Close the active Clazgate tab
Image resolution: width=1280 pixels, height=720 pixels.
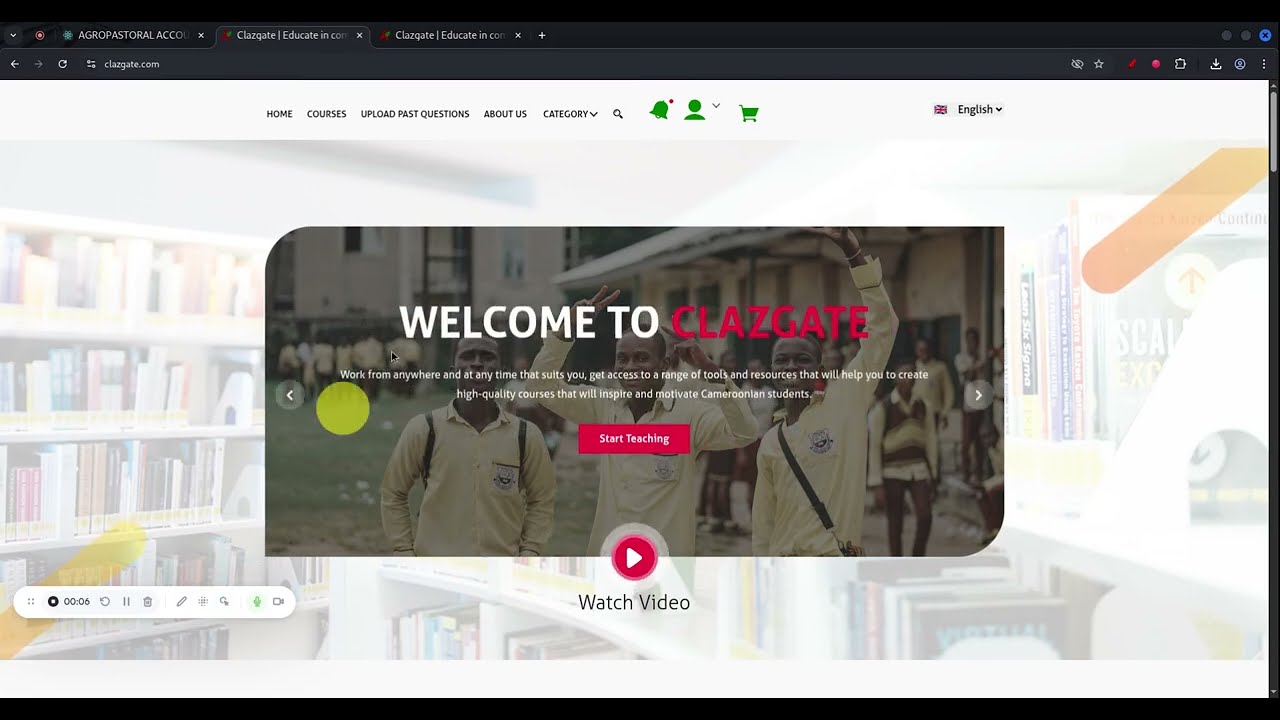click(x=359, y=35)
